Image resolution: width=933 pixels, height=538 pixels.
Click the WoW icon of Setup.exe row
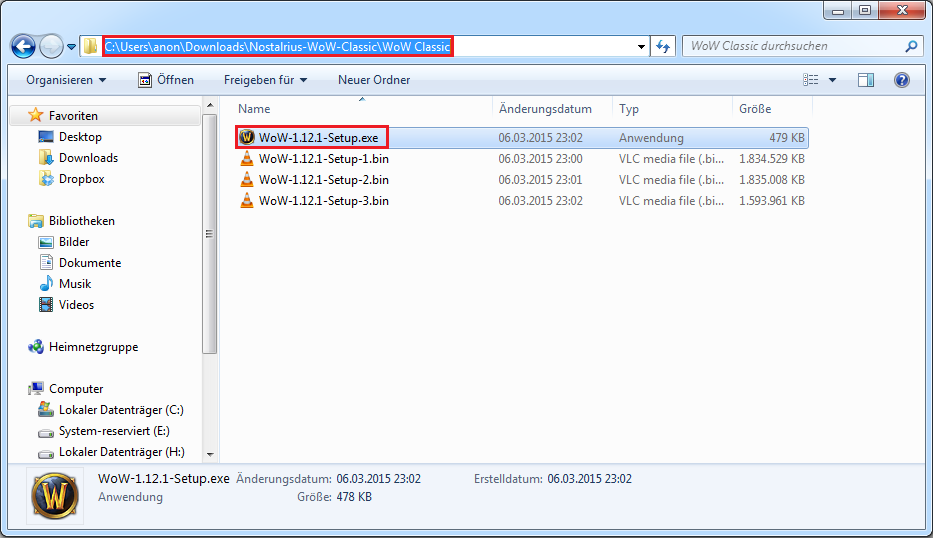click(x=247, y=137)
